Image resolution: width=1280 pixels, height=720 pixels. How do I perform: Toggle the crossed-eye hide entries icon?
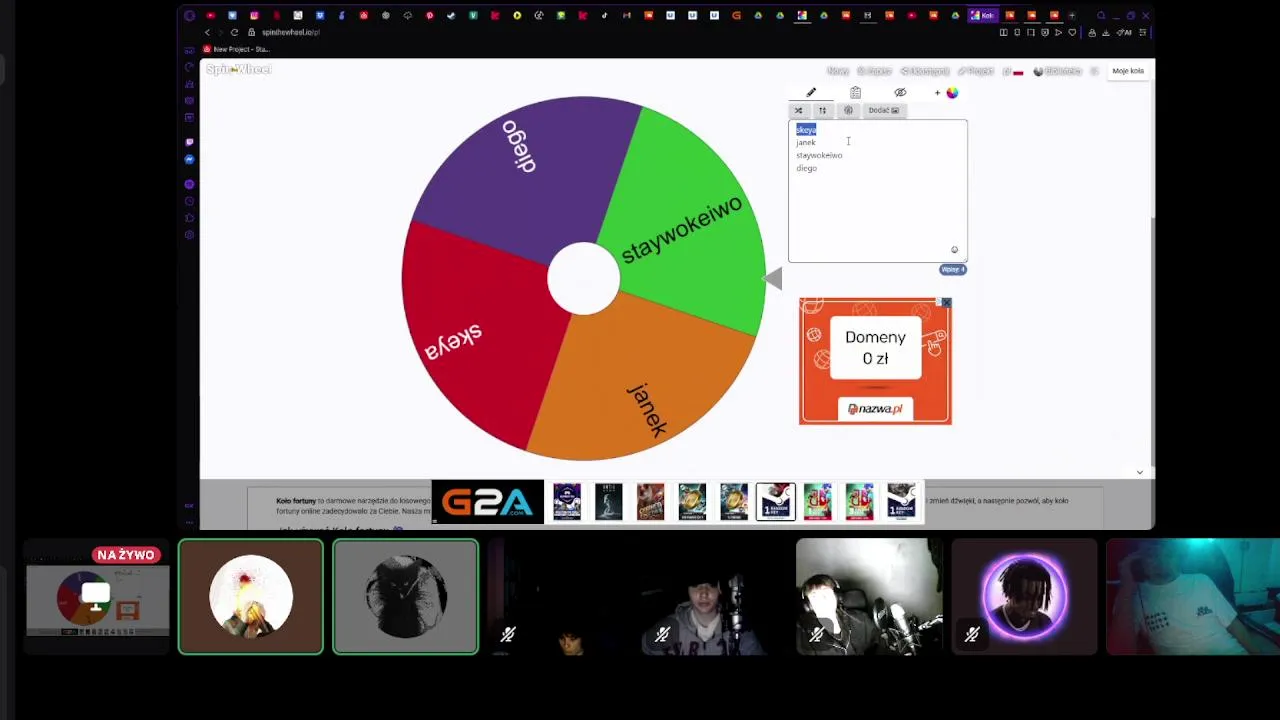point(900,93)
